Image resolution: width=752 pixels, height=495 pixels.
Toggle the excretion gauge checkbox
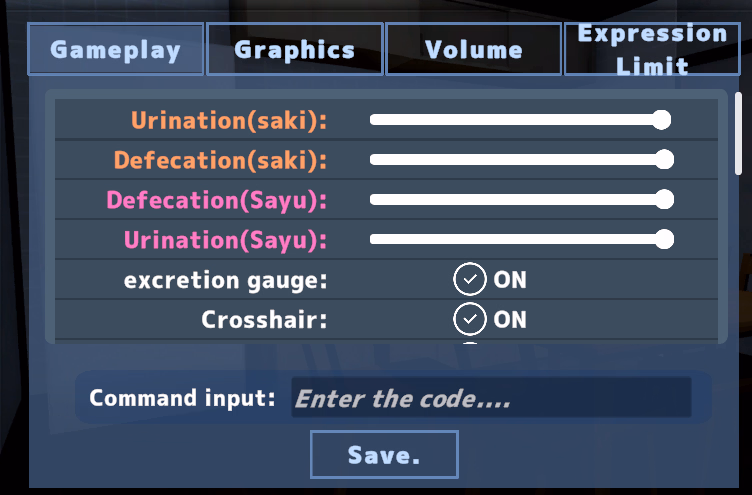pyautogui.click(x=470, y=279)
